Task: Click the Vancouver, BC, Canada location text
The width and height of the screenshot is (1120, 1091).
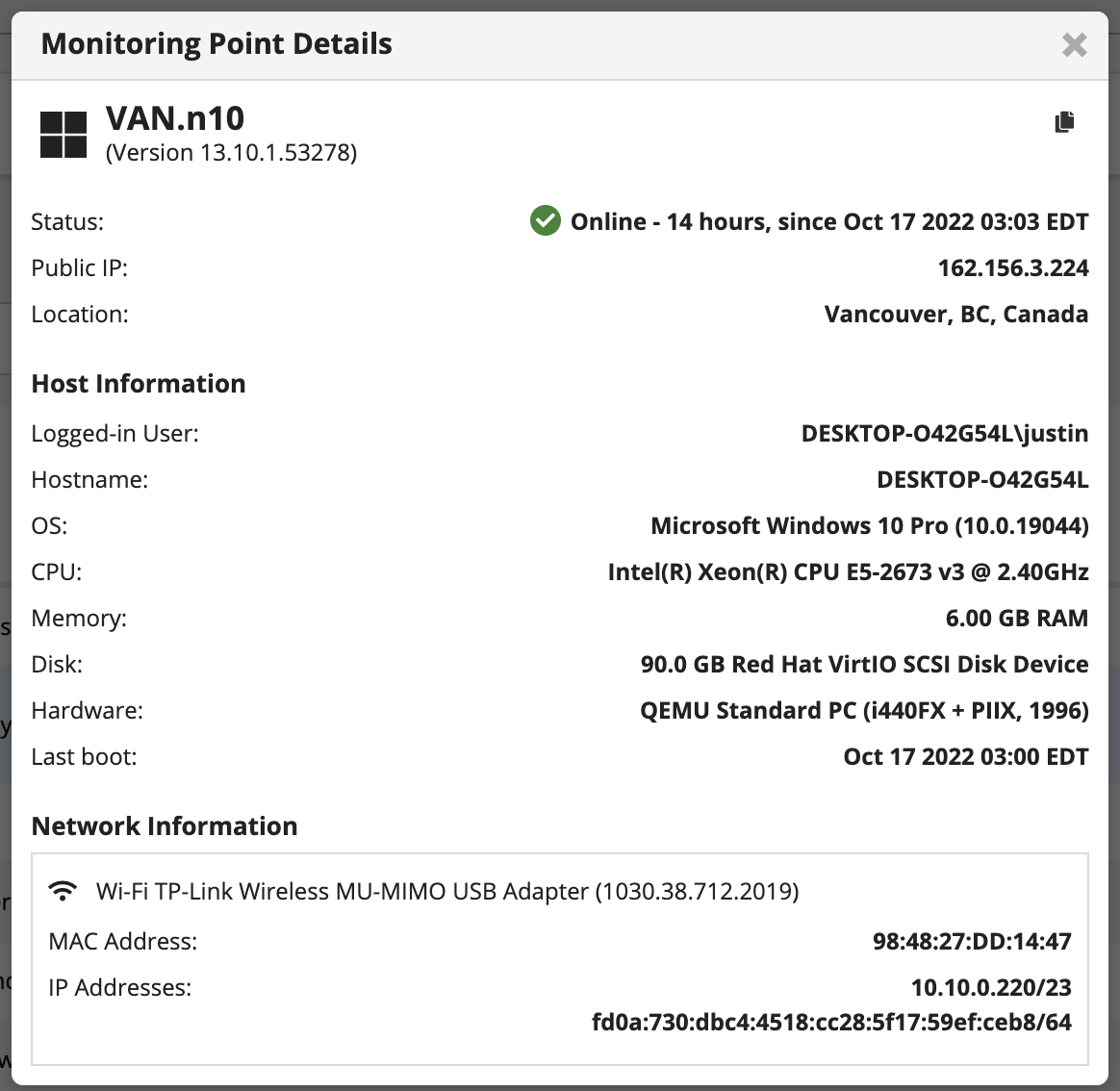Action: pos(955,314)
